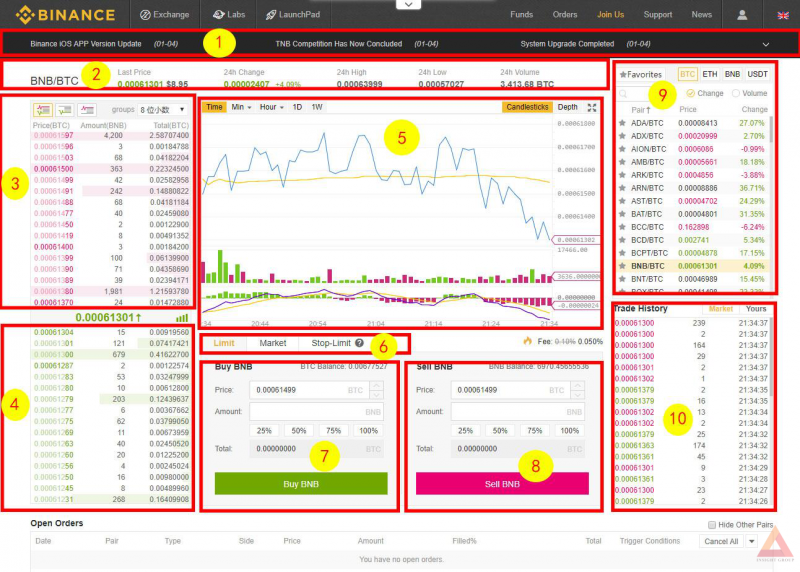This screenshot has width=800, height=572.
Task: Open the Hour interval dropdown
Action: 271,107
